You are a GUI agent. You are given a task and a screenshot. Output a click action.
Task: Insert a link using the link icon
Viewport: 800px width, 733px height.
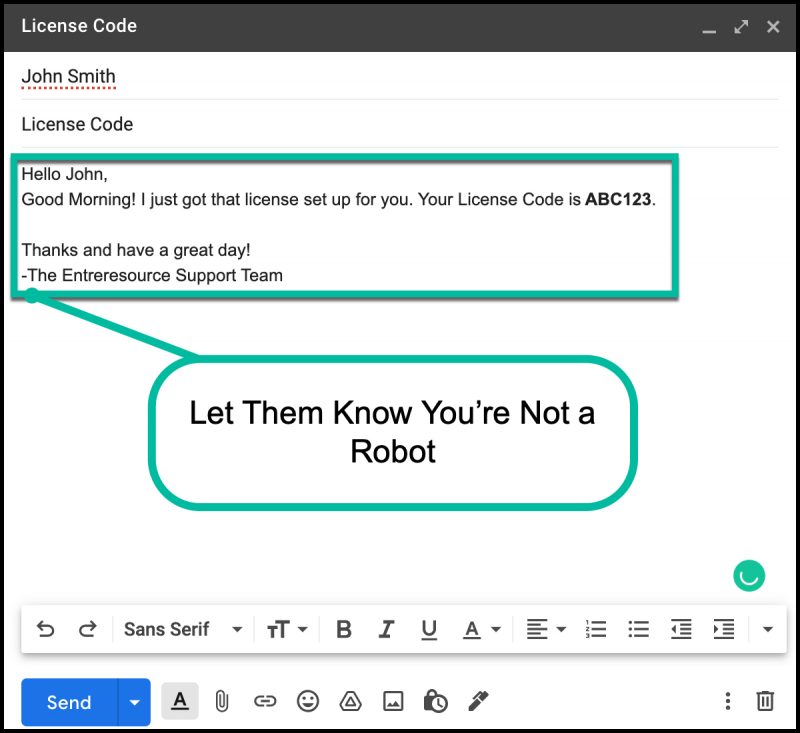(265, 701)
